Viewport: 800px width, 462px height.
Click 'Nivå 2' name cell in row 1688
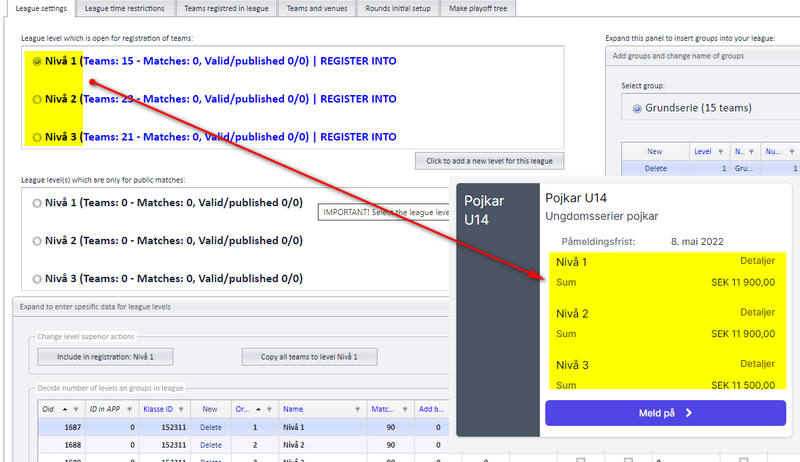pos(322,445)
